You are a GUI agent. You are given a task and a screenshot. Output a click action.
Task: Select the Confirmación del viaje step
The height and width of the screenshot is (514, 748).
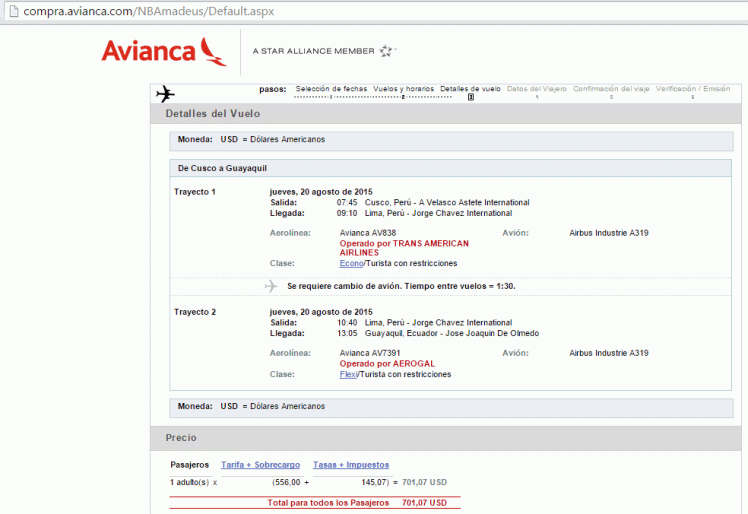tap(611, 89)
